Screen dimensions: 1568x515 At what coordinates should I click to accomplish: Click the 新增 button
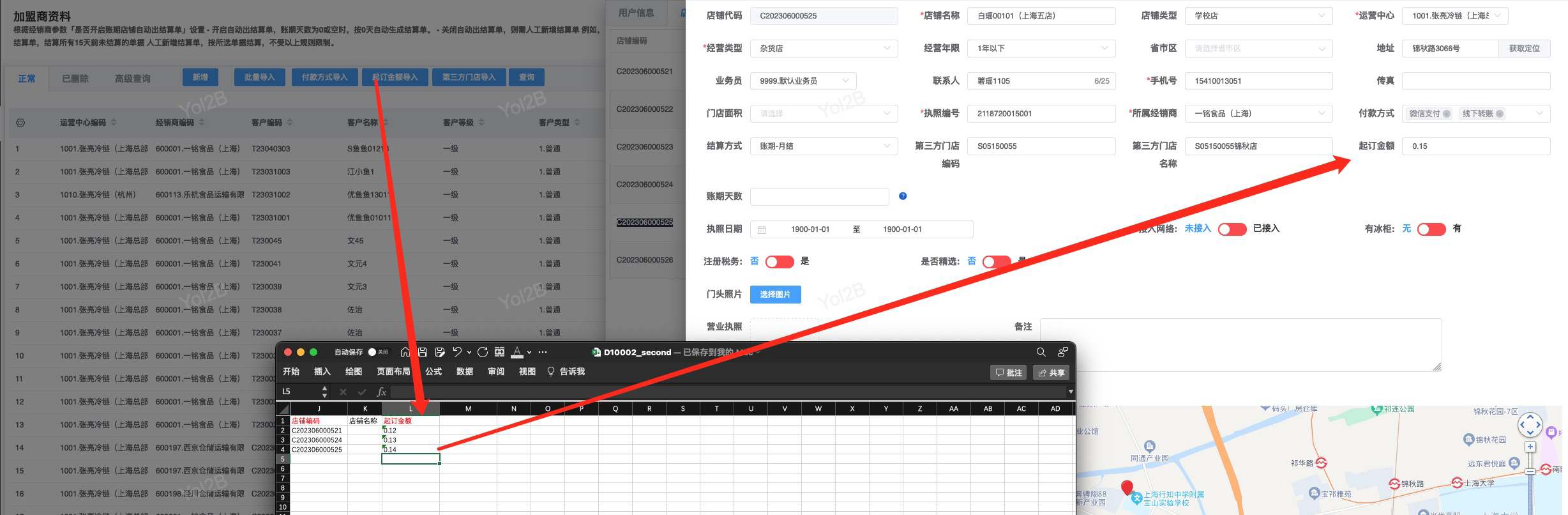coord(200,77)
